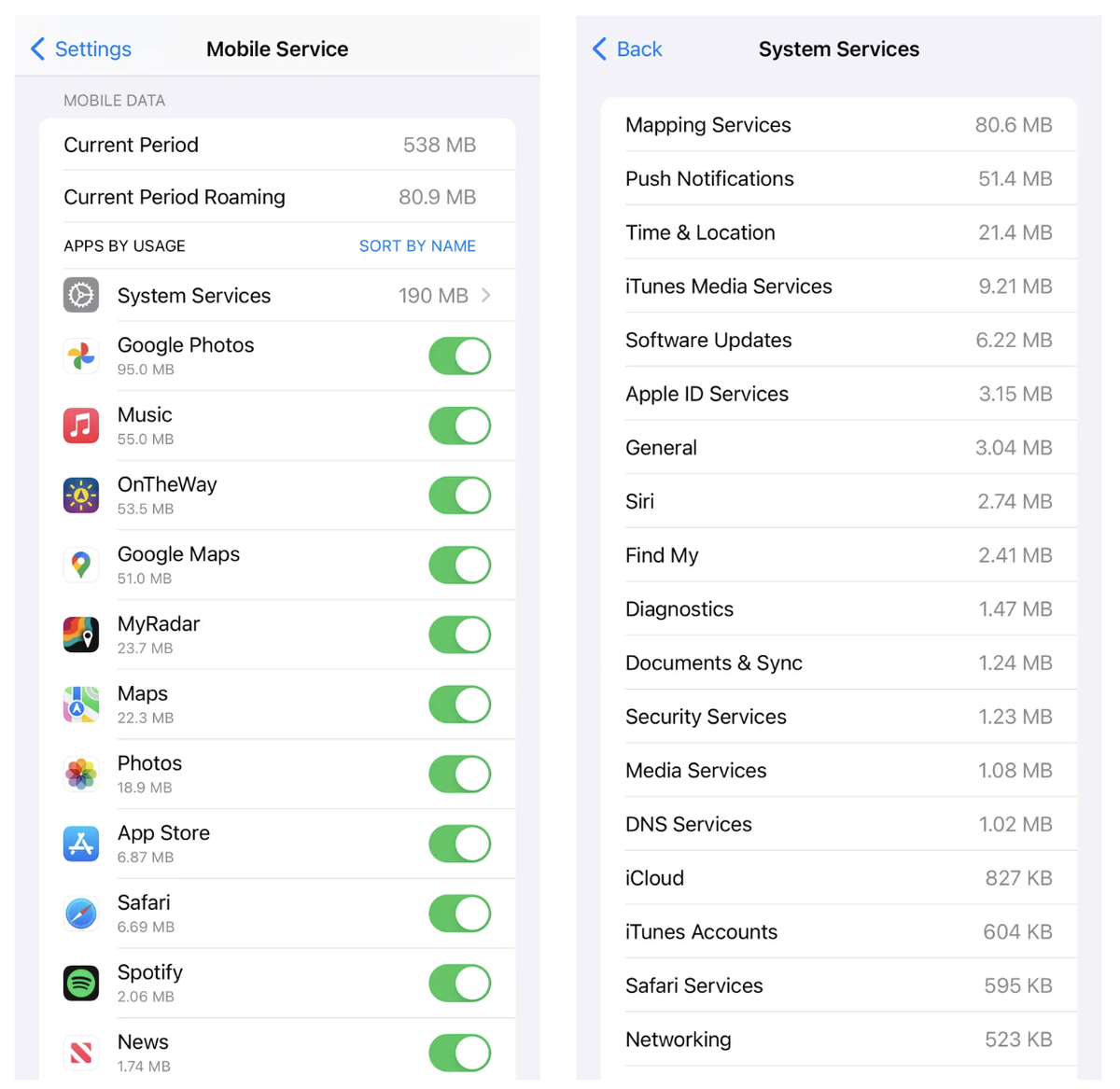Screen dimensions: 1120x1089
Task: Tap the Google Photos pinwheel icon
Action: pyautogui.click(x=81, y=356)
